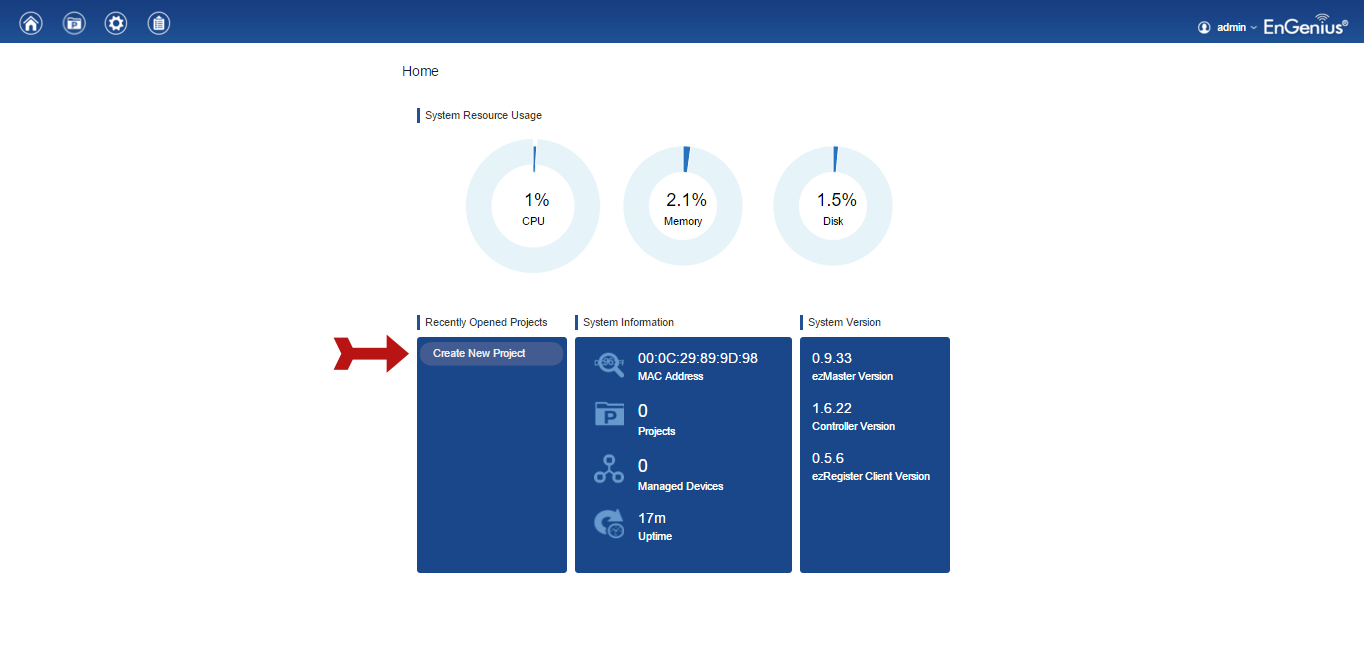Click the MAC Address magnifier icon
This screenshot has height=656, width=1364.
tap(609, 365)
